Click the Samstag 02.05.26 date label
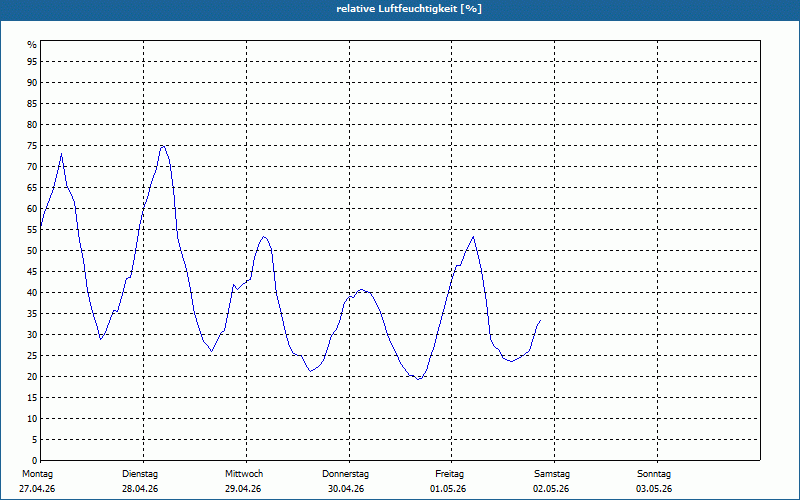This screenshot has width=800, height=500. coord(552,481)
